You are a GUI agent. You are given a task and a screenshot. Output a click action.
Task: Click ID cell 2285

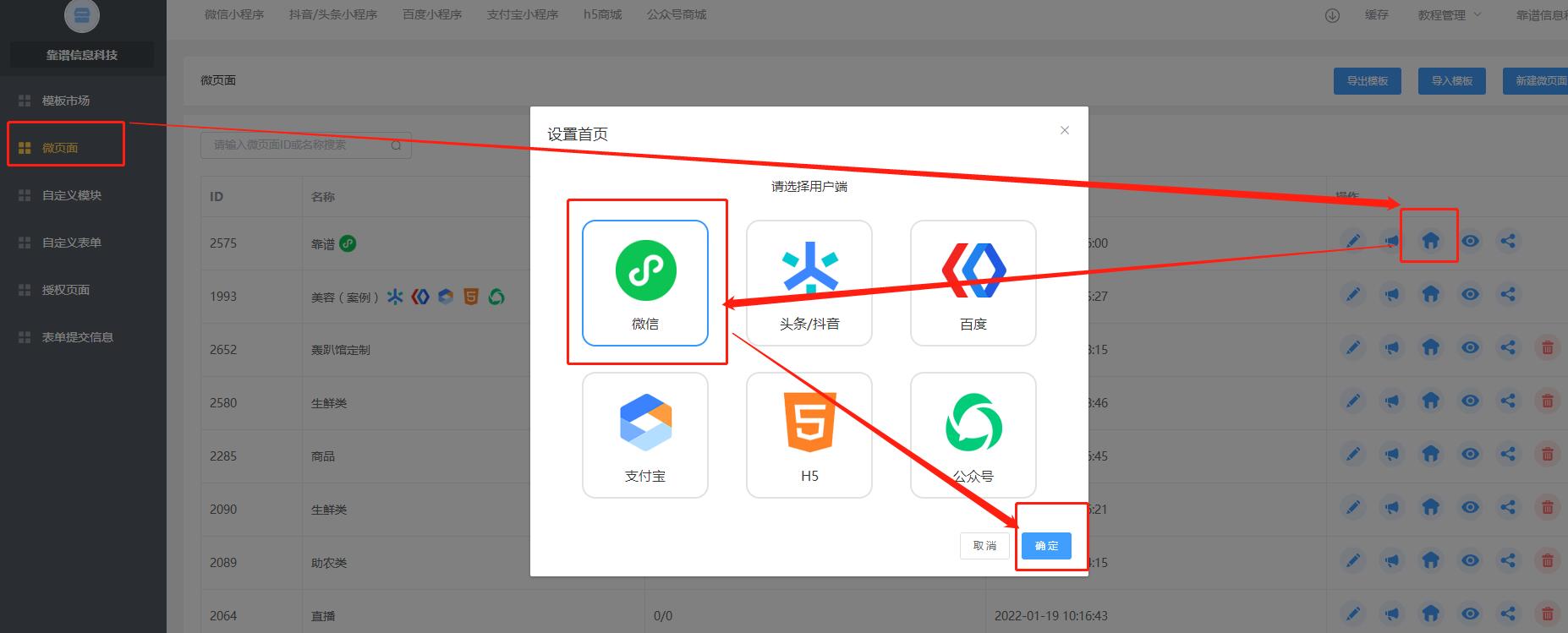point(223,456)
